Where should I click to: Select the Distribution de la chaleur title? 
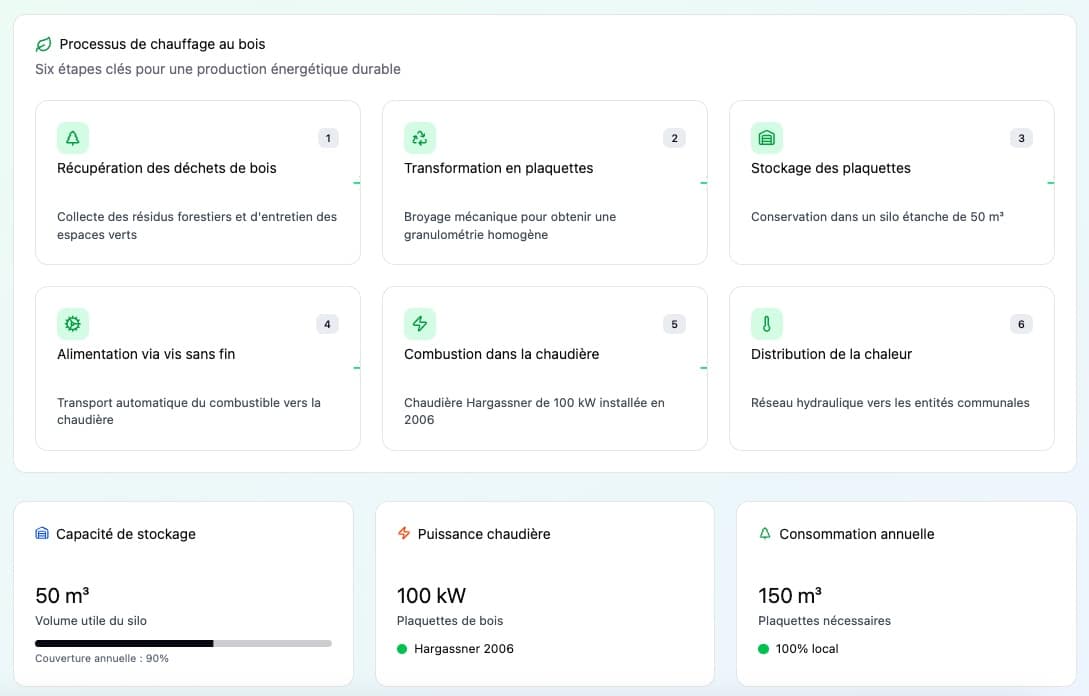point(831,354)
